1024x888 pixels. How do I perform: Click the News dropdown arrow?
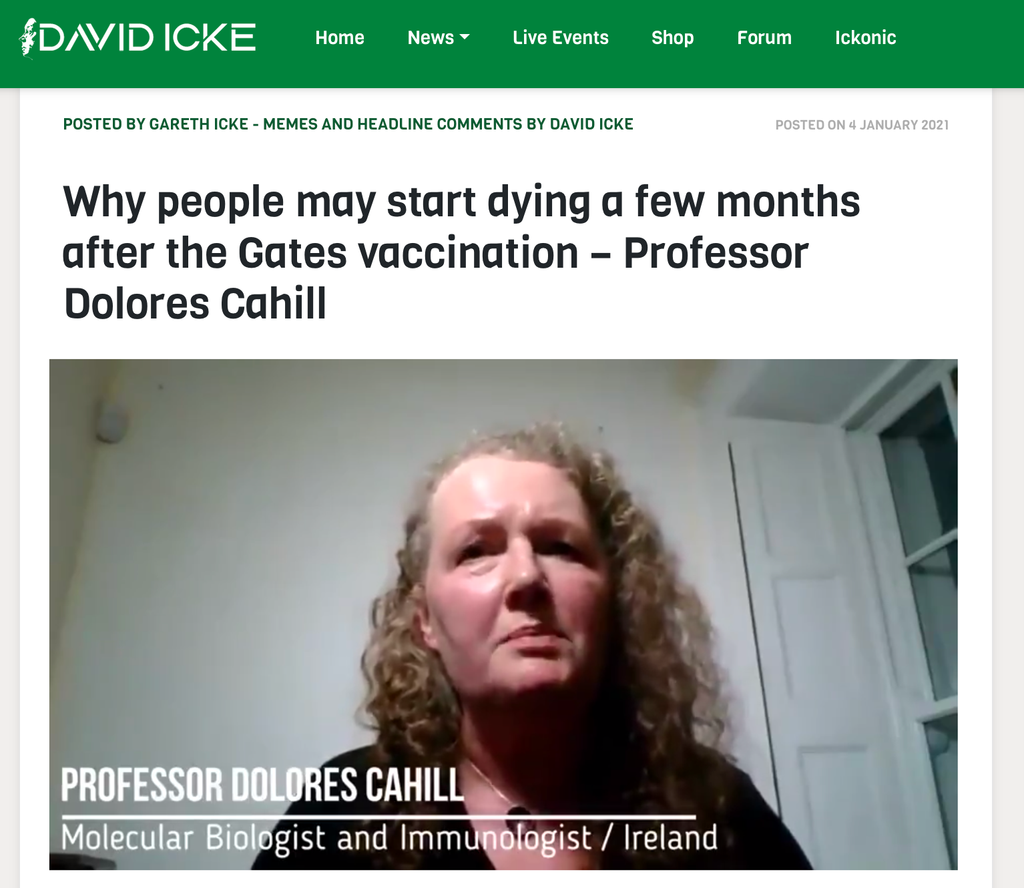pos(465,38)
